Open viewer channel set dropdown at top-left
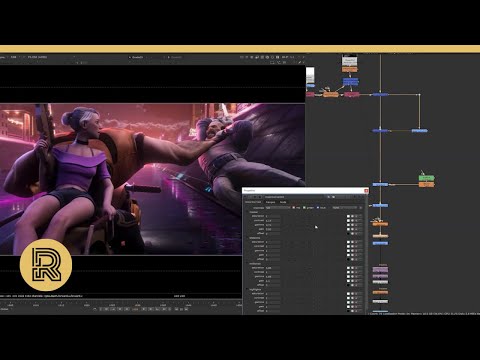This screenshot has width=480, height=360. pos(3,57)
